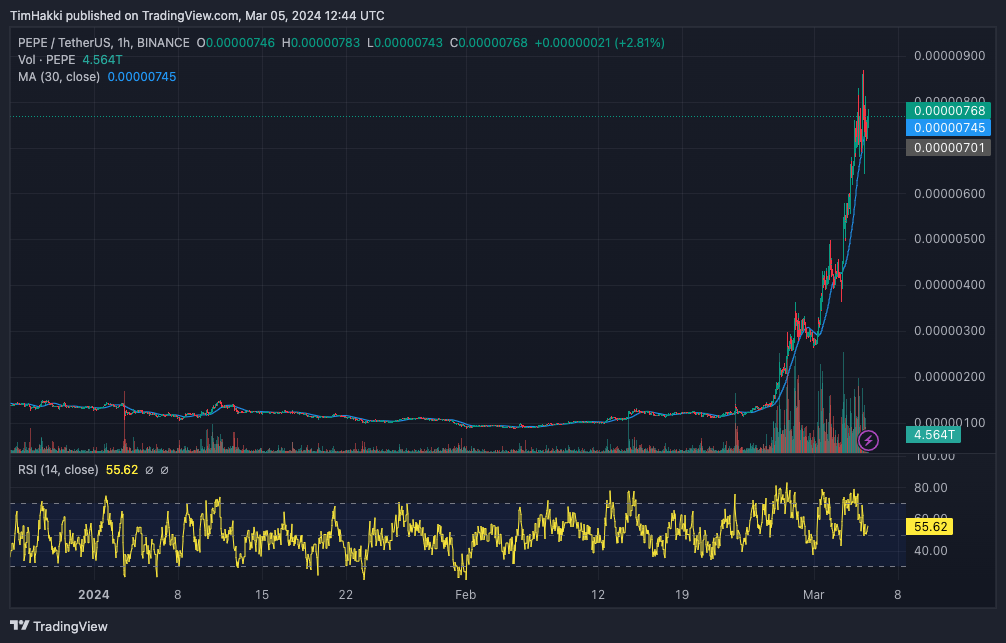
Task: Click the TradingView logo at bottom left
Action: click(60, 627)
